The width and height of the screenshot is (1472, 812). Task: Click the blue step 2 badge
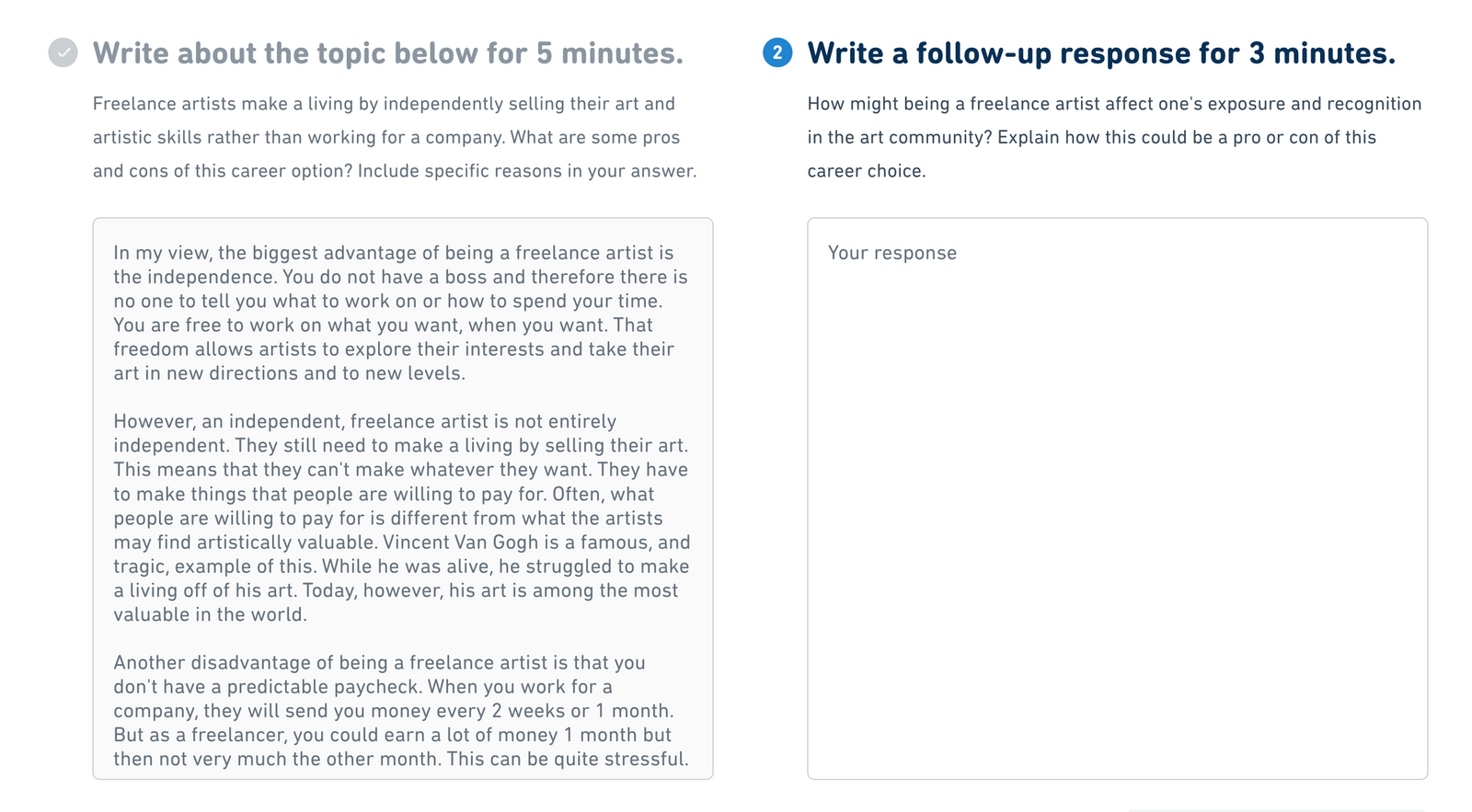pos(777,53)
